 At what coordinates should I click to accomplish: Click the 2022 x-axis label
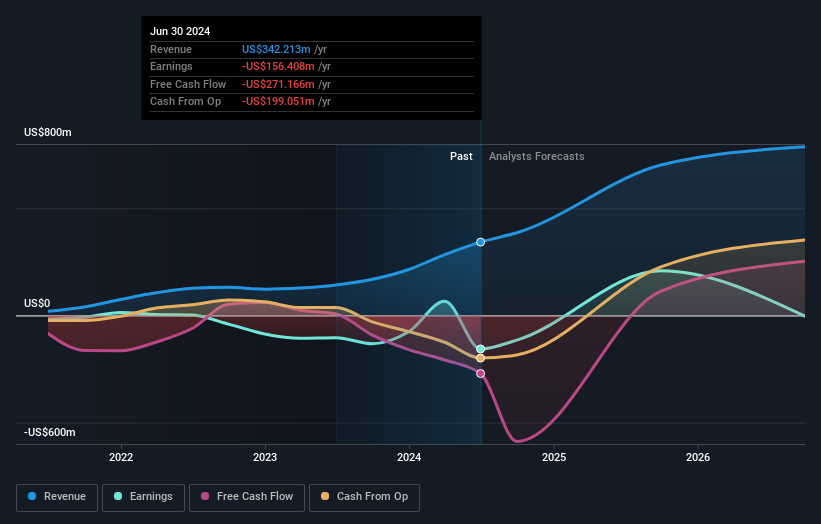pyautogui.click(x=121, y=457)
